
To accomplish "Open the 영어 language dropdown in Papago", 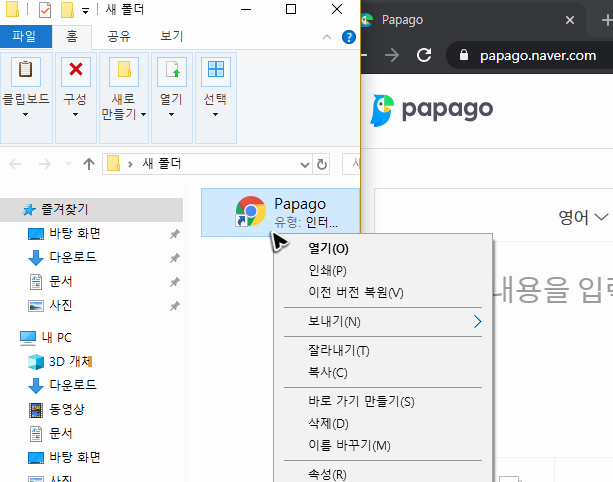I will point(583,217).
